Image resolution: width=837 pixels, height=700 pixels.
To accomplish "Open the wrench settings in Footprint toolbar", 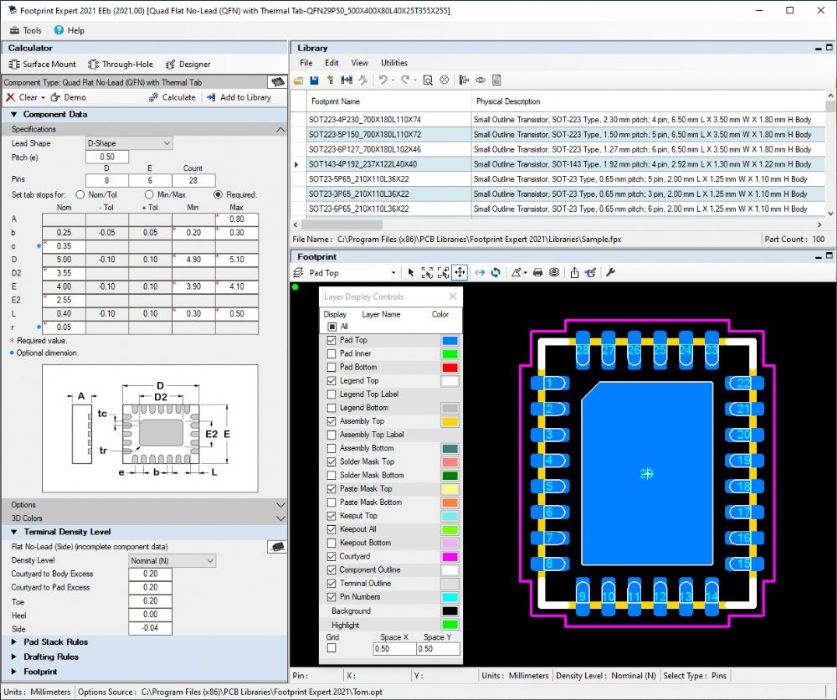I will (x=610, y=273).
